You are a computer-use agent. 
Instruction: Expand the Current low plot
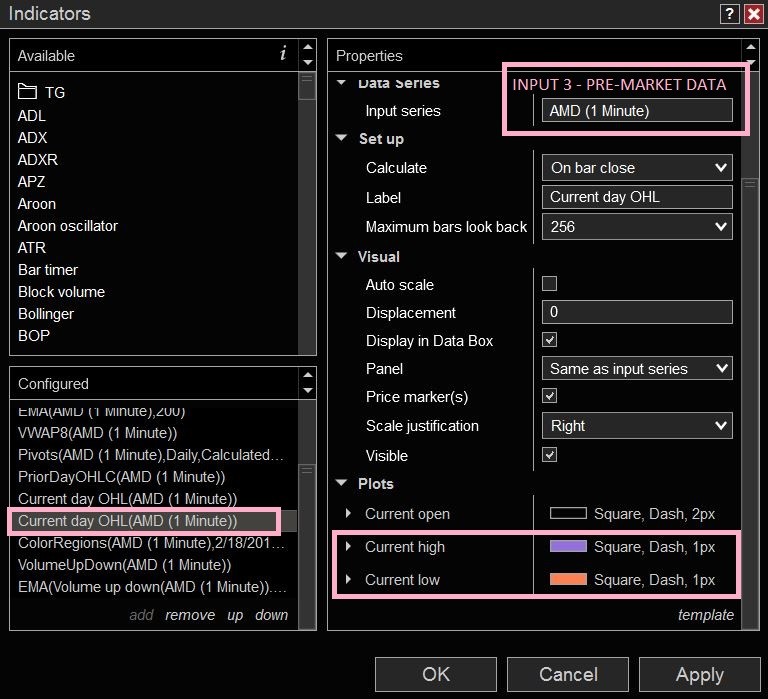[348, 579]
